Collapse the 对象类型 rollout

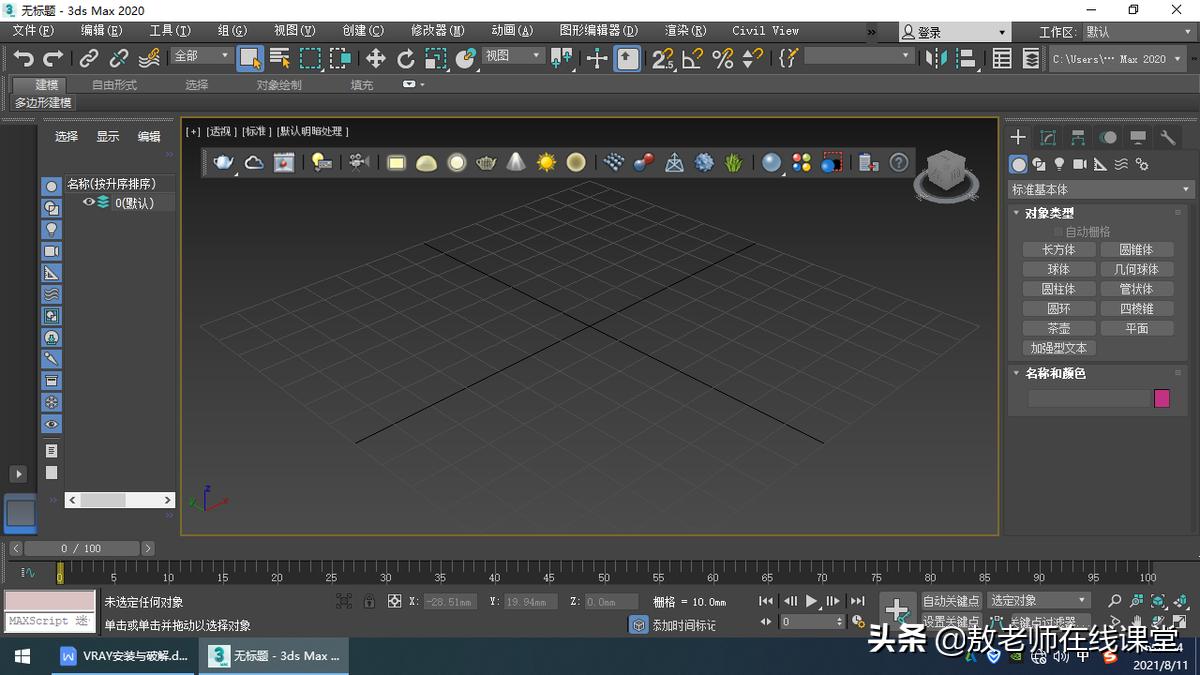(x=1014, y=212)
